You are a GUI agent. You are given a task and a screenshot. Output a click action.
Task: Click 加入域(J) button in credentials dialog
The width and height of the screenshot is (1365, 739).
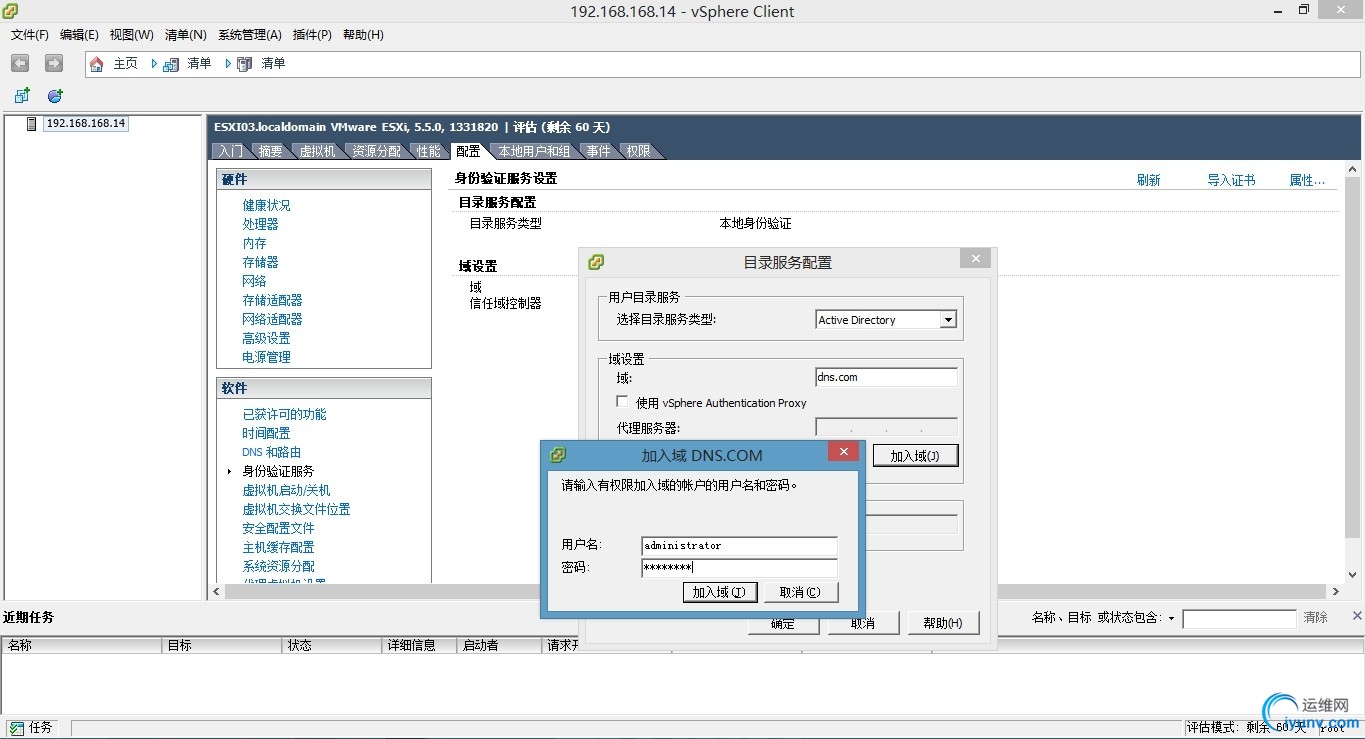point(718,592)
